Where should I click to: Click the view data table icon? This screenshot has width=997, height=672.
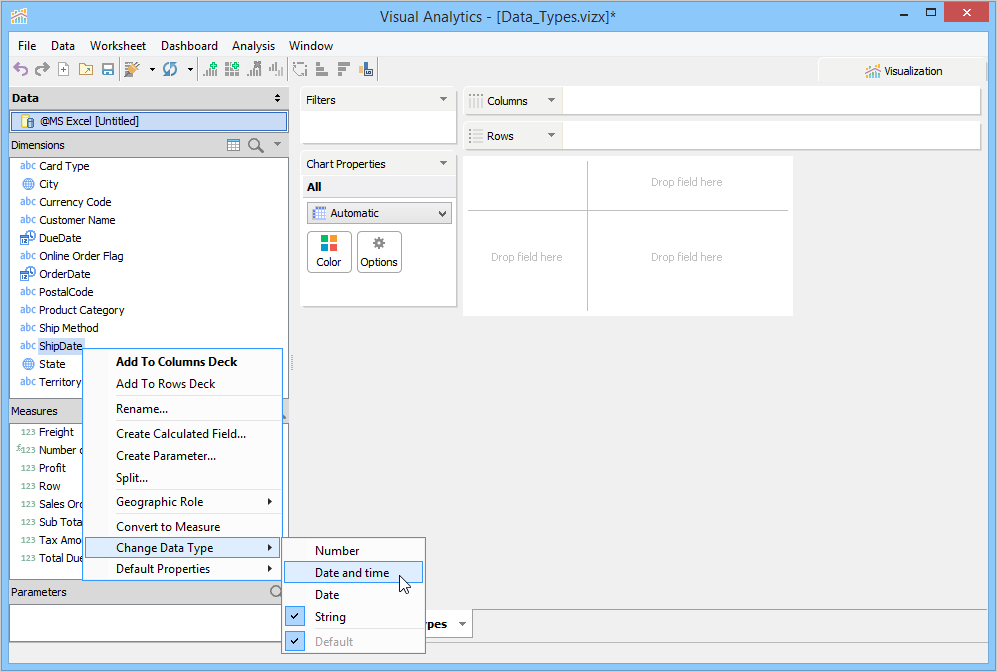[233, 145]
